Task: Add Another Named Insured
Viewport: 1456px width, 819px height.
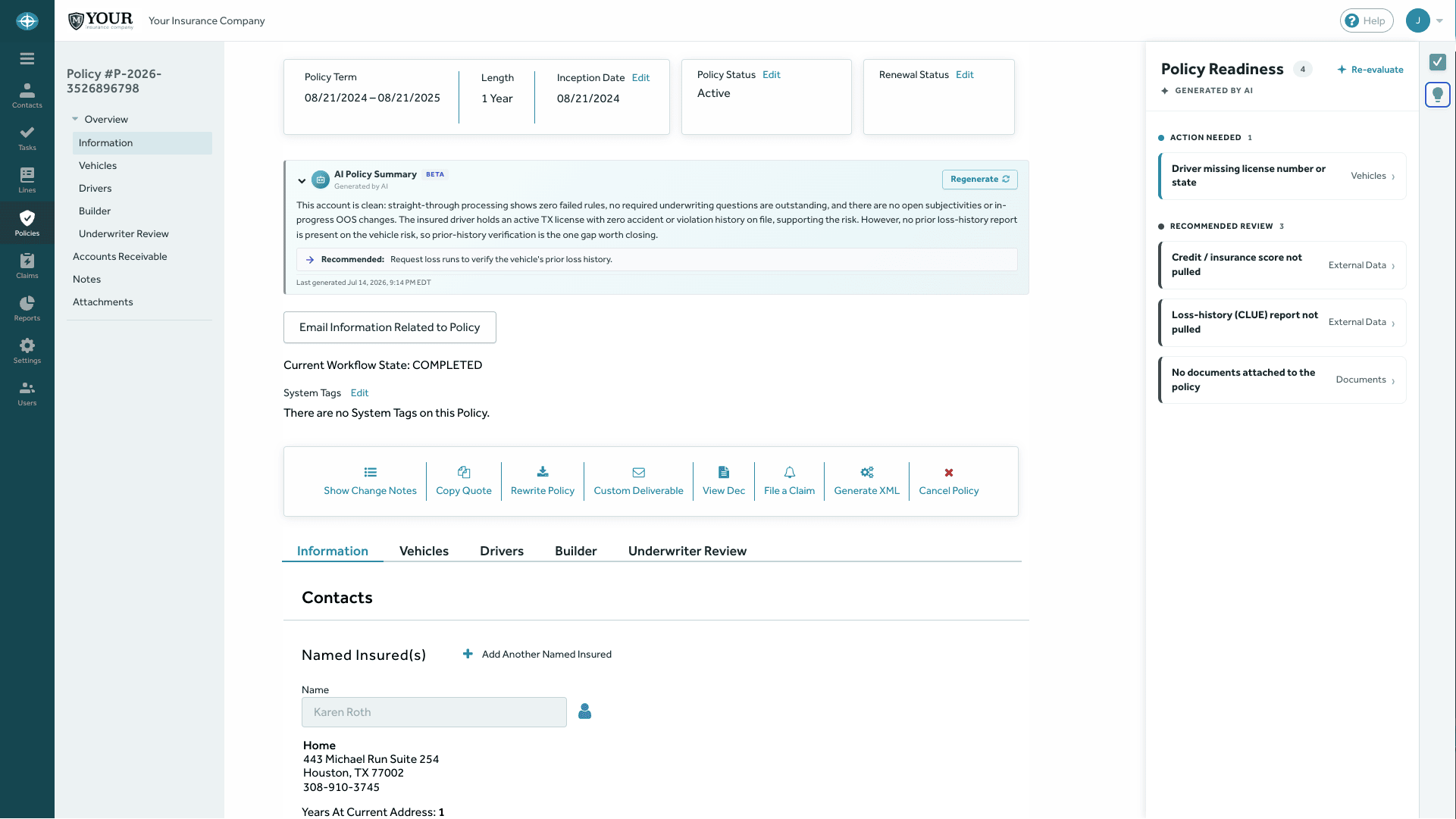Action: click(x=537, y=655)
